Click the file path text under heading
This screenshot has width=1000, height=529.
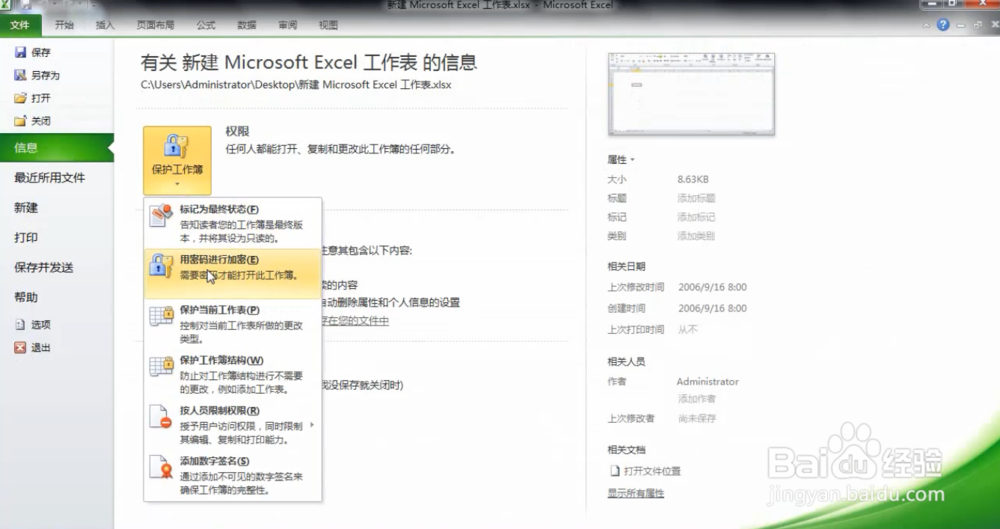[x=296, y=84]
